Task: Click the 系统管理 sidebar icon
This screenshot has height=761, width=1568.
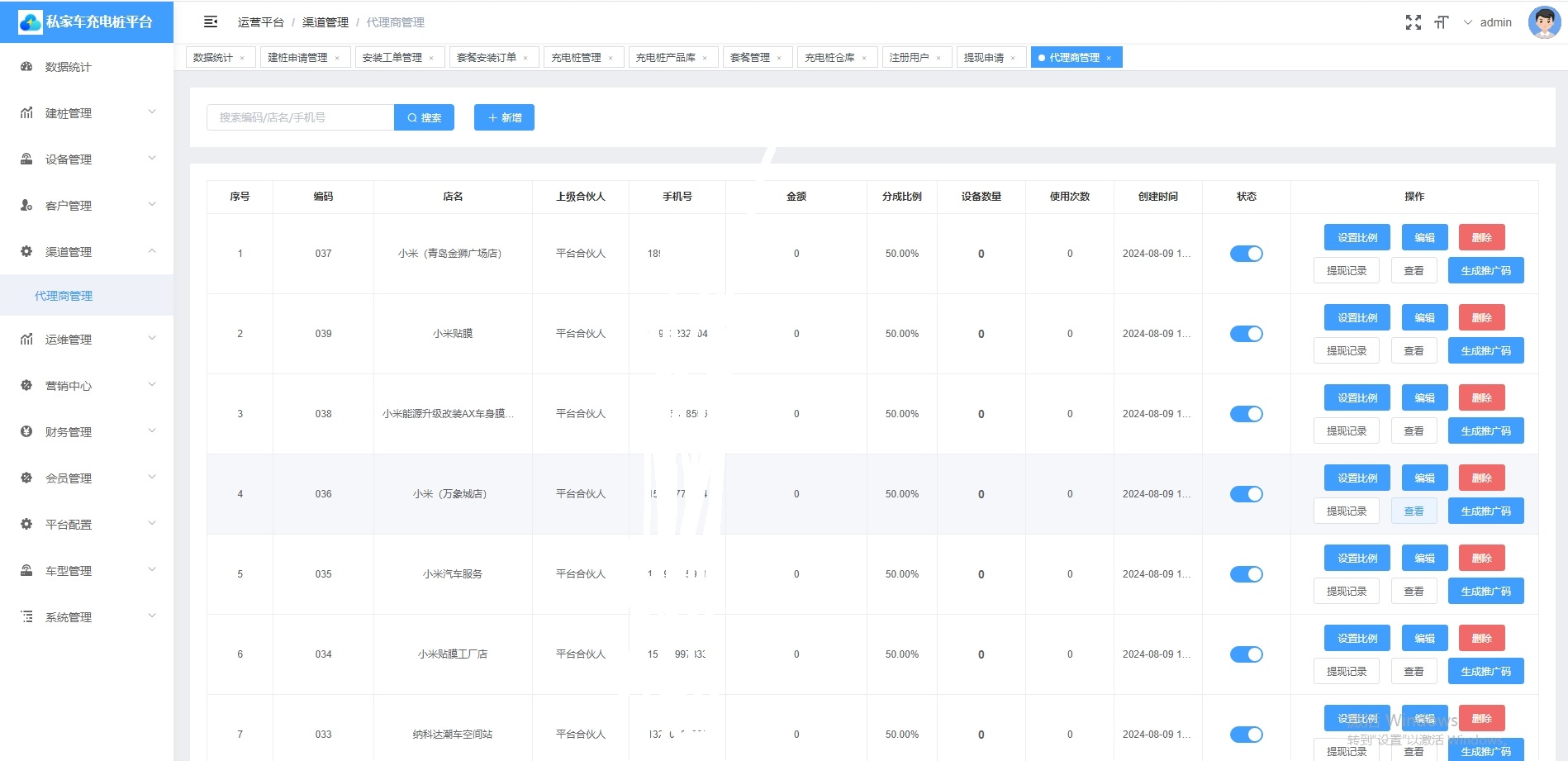Action: click(x=26, y=617)
